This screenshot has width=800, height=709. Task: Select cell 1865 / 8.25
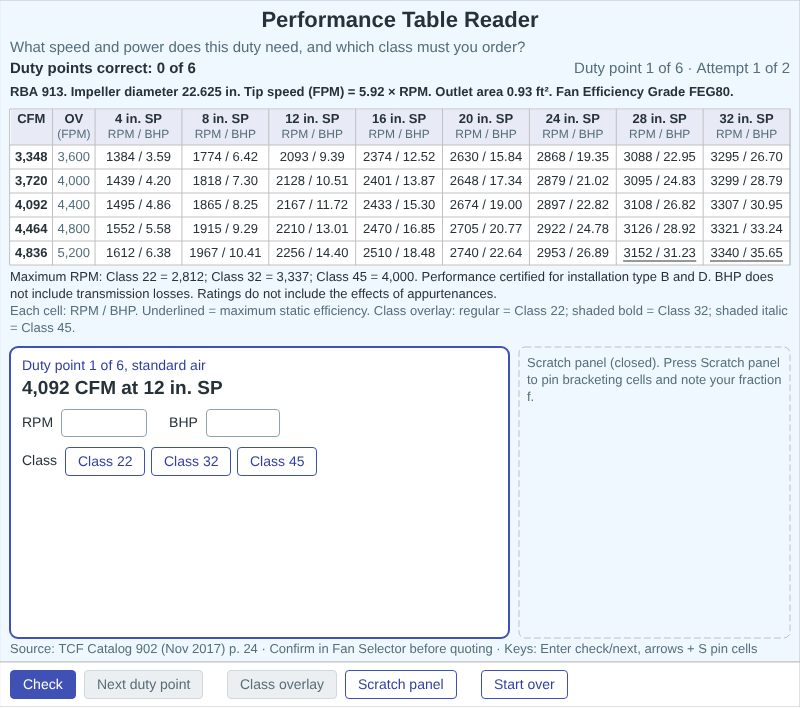pos(225,205)
